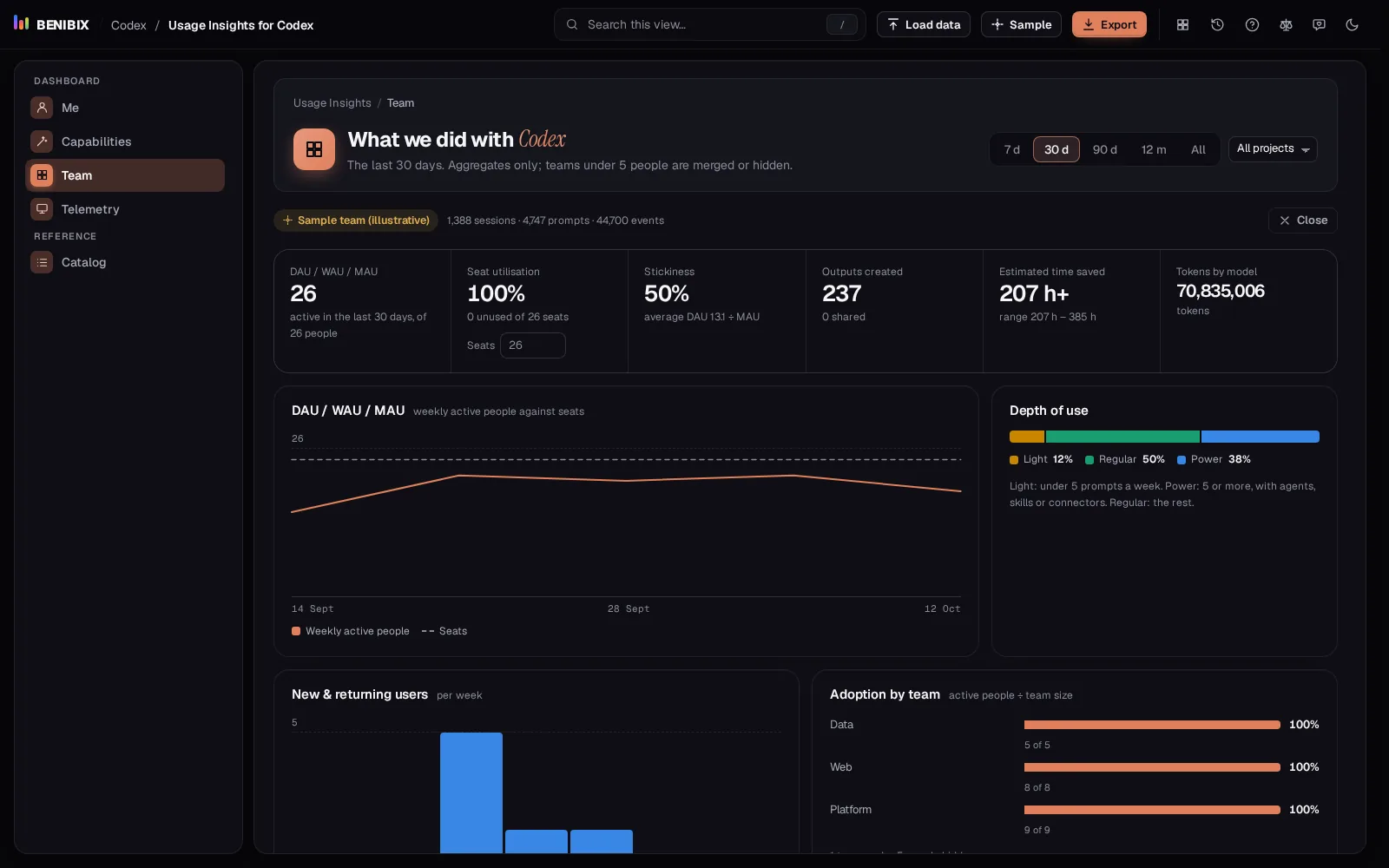
Task: Select the 30 d time range
Action: point(1057,149)
